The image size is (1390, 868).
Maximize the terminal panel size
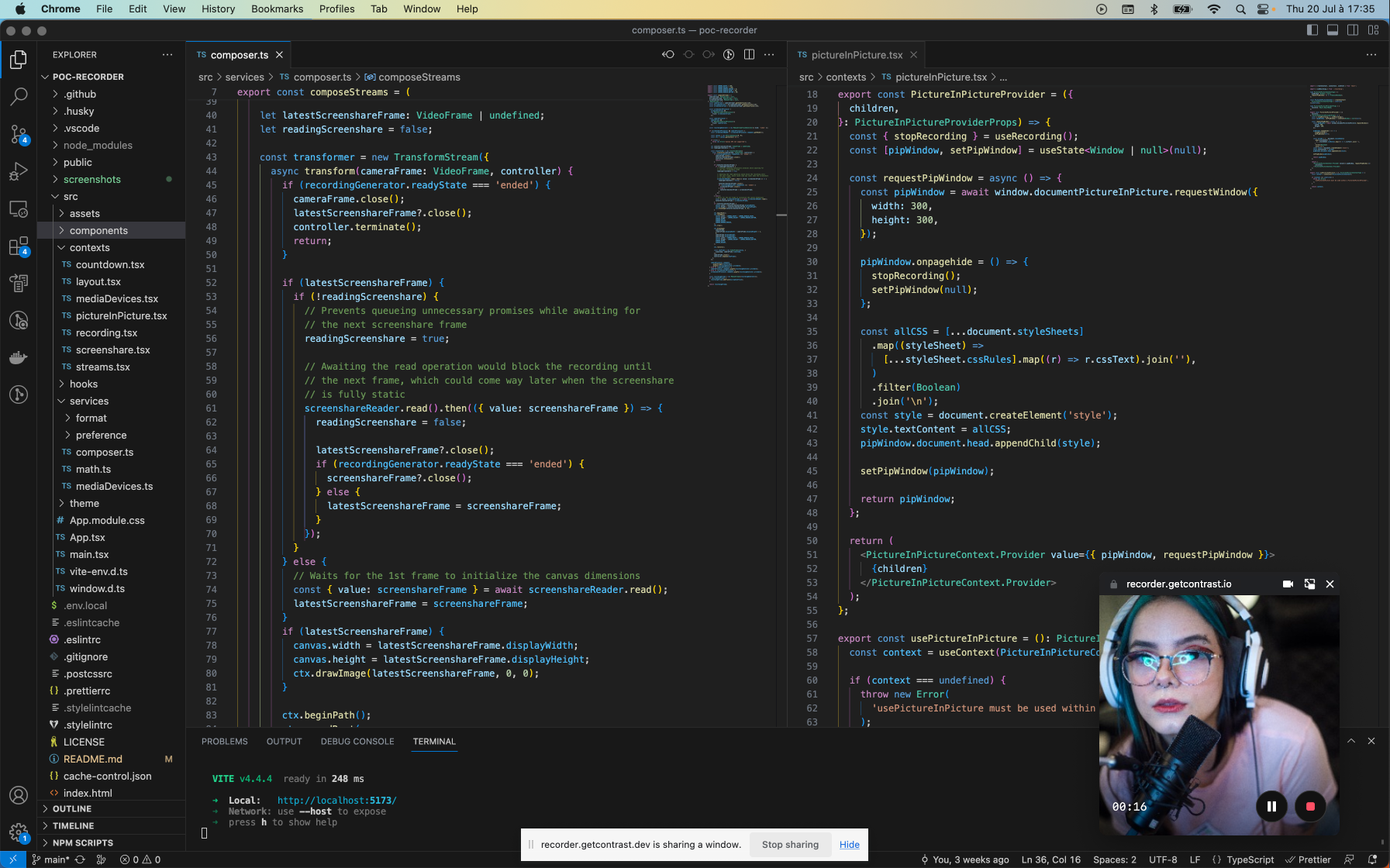tap(1351, 741)
